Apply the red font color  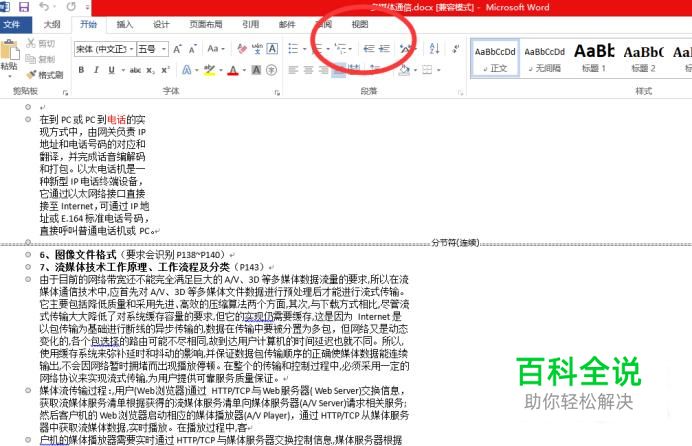point(233,70)
